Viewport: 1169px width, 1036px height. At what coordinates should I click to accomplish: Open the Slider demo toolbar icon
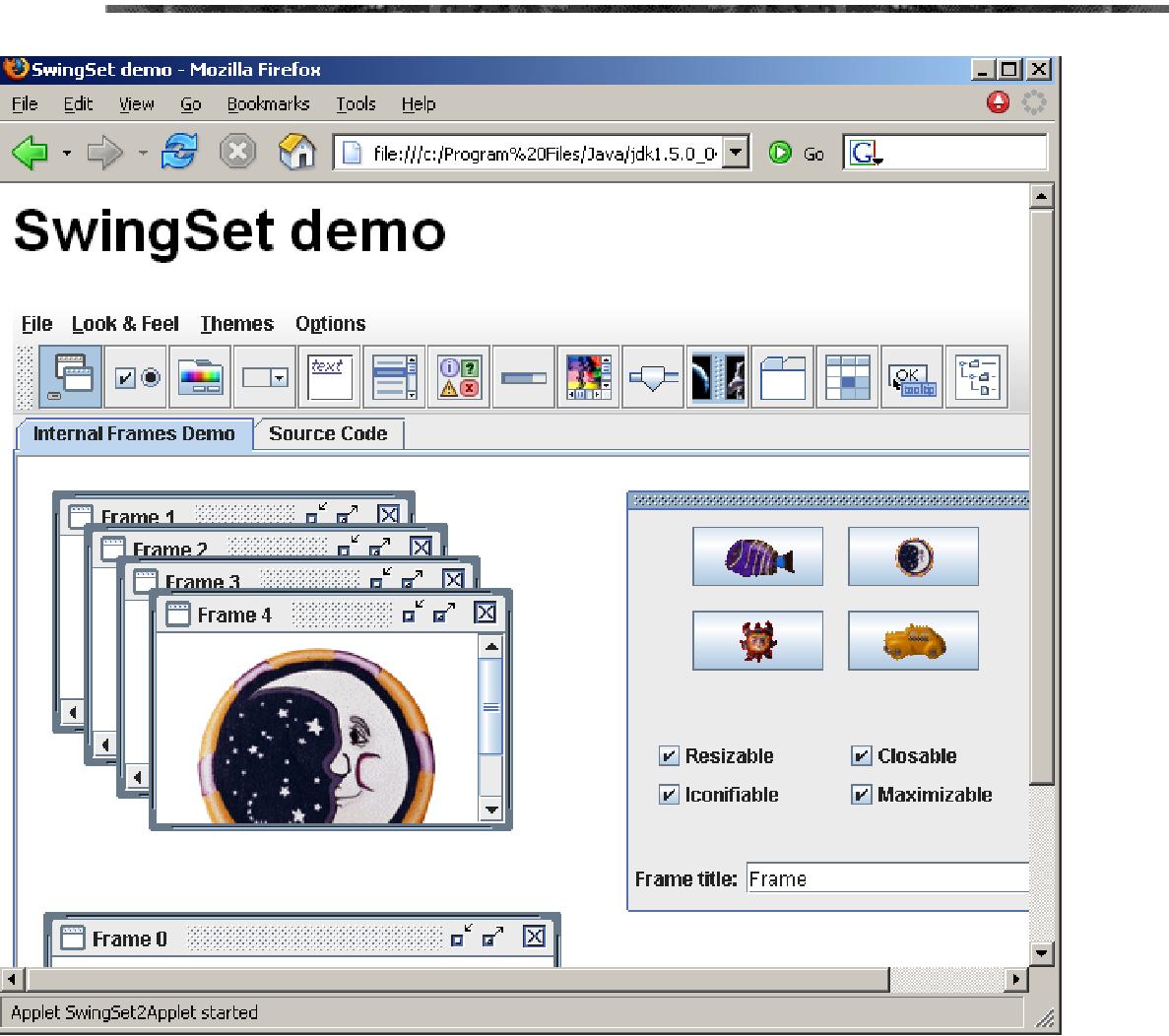[x=653, y=377]
